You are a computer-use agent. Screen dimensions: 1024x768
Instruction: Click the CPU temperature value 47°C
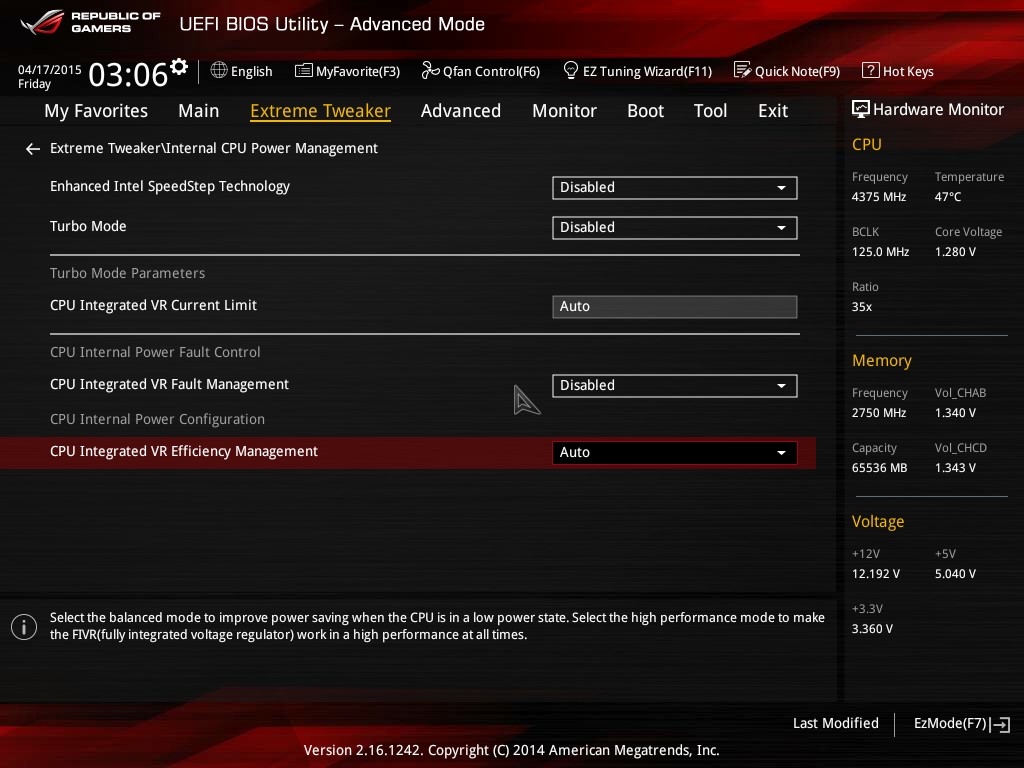point(948,197)
